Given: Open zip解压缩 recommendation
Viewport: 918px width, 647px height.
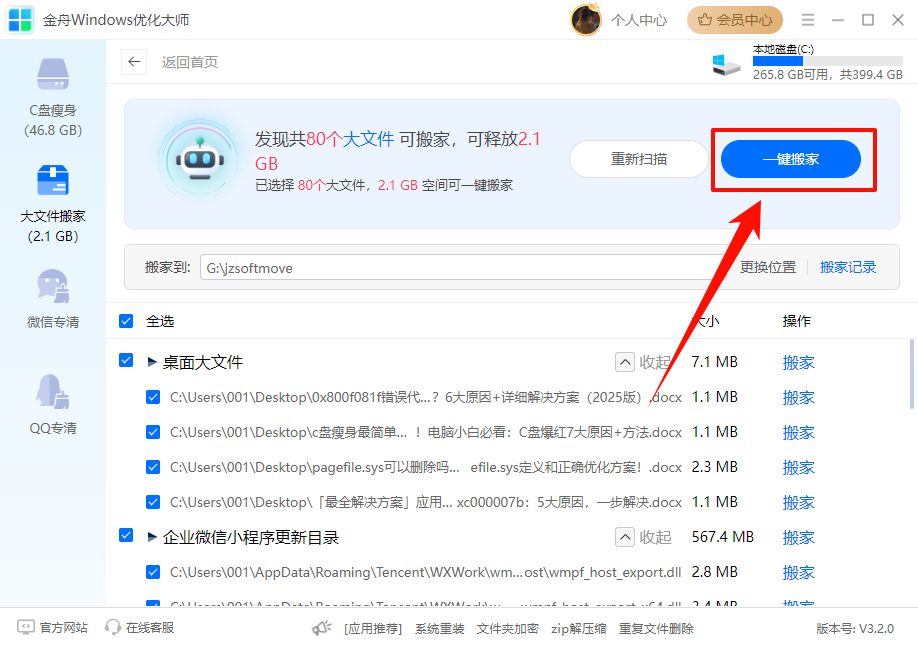Looking at the screenshot, I should coord(578,628).
